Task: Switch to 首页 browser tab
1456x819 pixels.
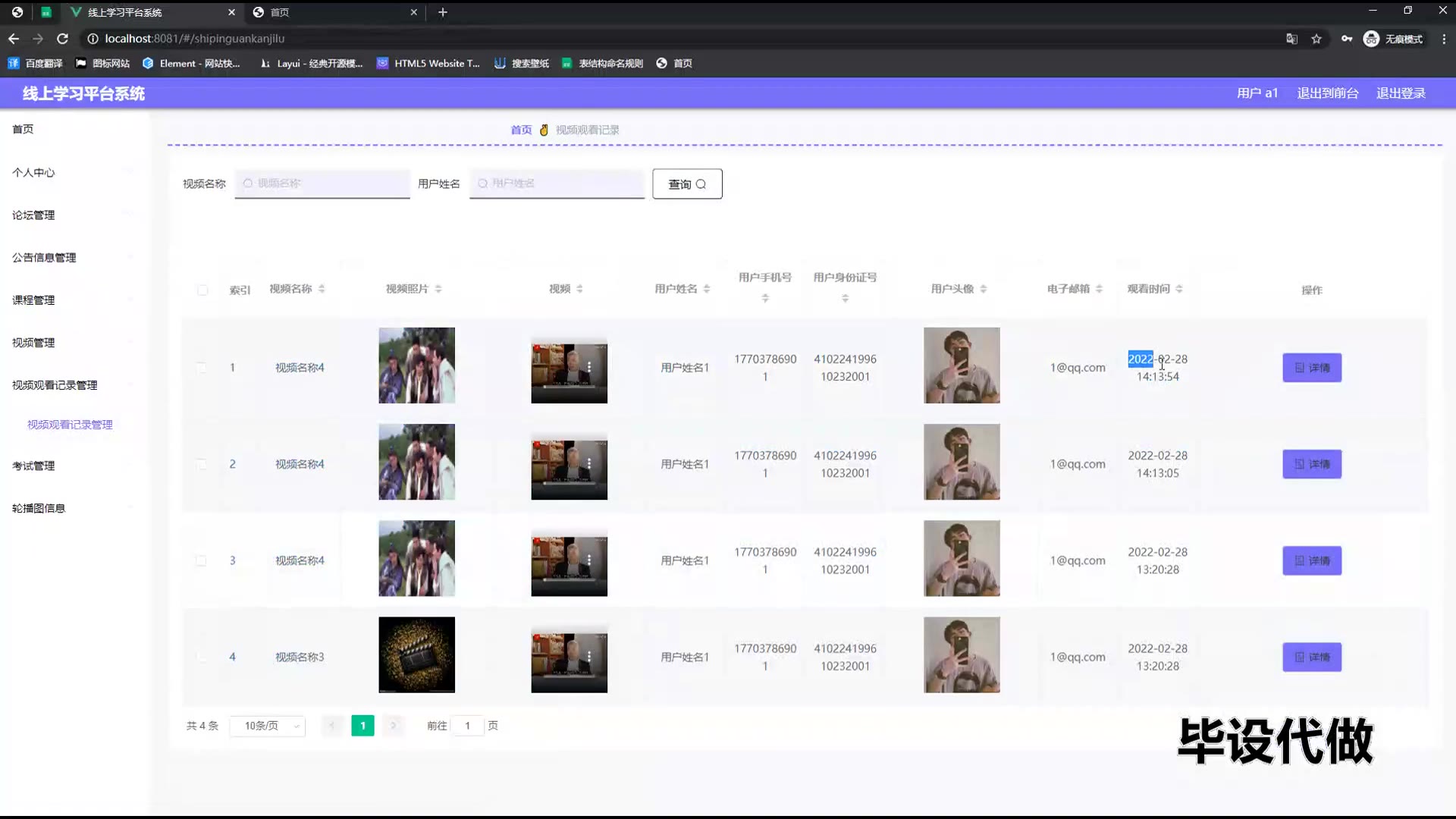Action: [334, 12]
